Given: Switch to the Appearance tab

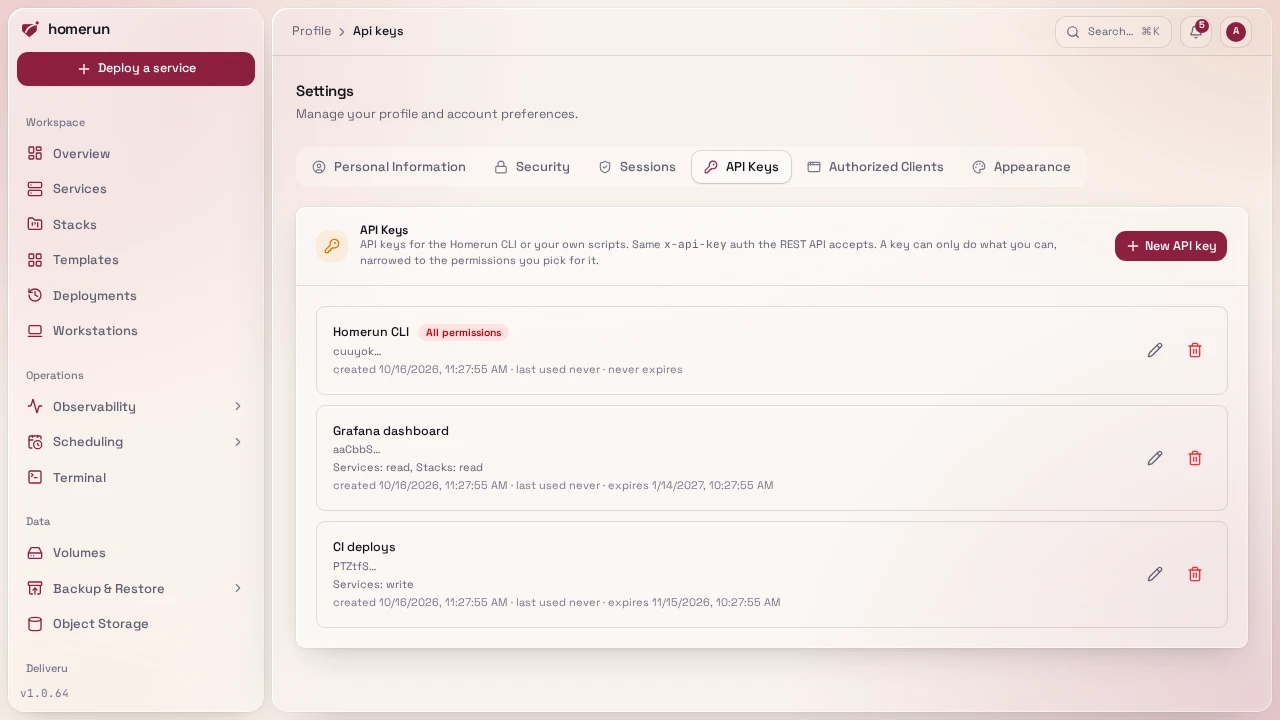Looking at the screenshot, I should click(x=1021, y=167).
